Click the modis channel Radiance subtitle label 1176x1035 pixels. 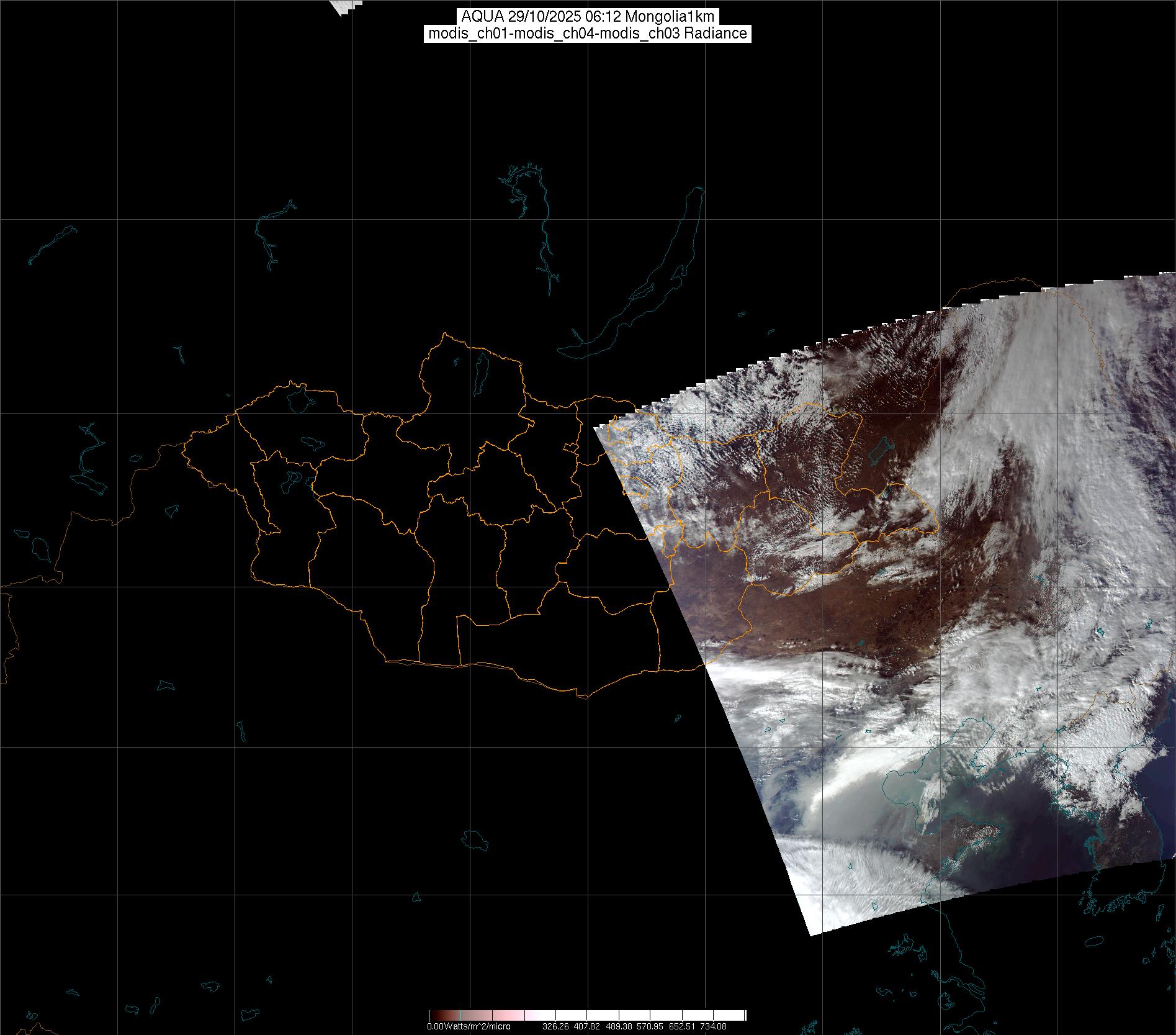[x=588, y=34]
